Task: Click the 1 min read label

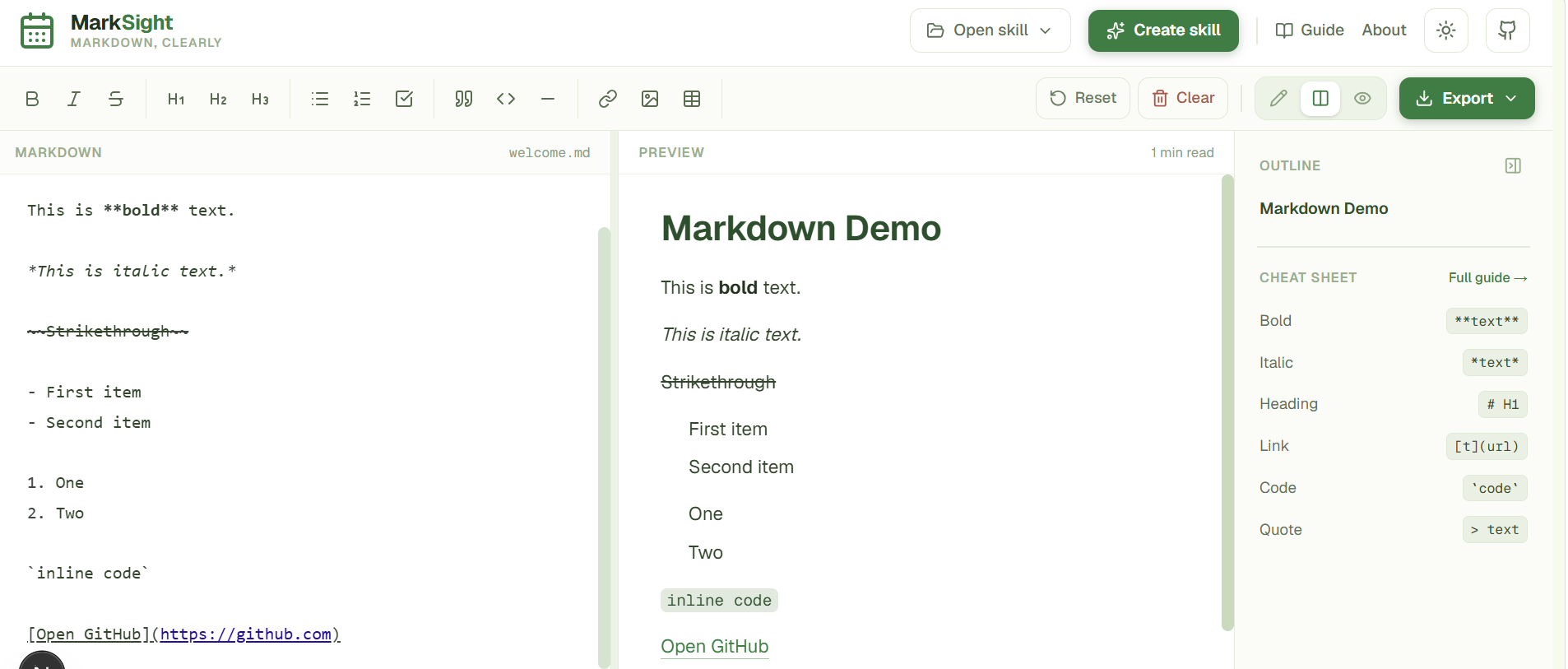Action: pyautogui.click(x=1182, y=152)
